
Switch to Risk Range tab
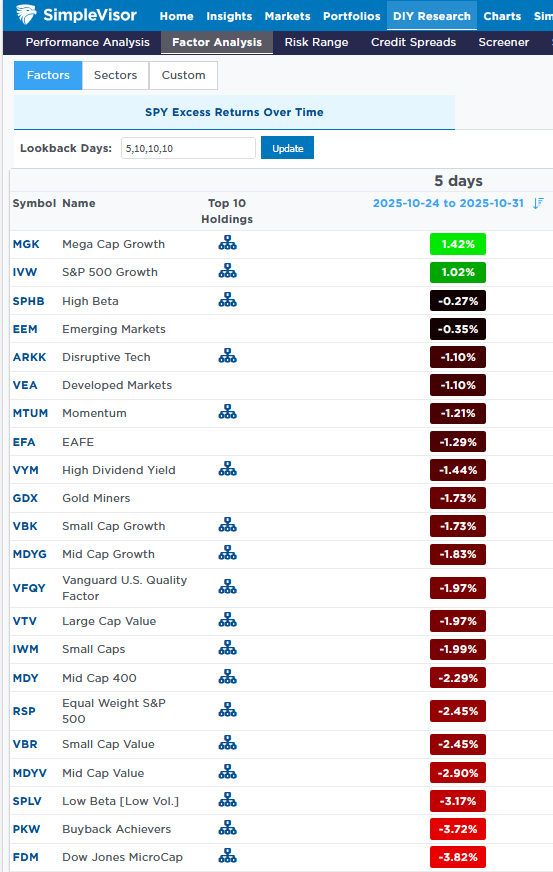click(317, 42)
